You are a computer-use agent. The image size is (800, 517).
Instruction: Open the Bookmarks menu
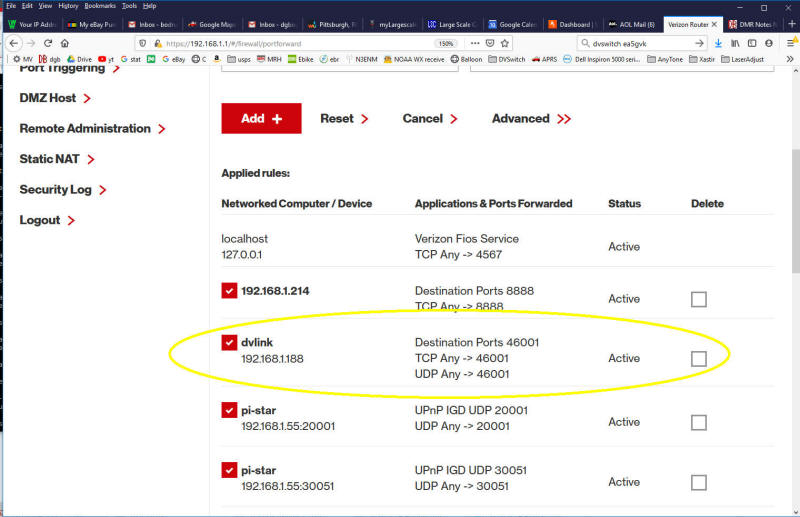[100, 6]
